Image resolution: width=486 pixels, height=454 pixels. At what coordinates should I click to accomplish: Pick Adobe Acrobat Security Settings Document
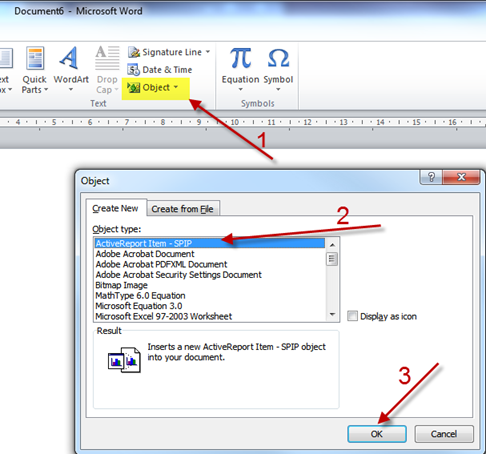[x=210, y=275]
